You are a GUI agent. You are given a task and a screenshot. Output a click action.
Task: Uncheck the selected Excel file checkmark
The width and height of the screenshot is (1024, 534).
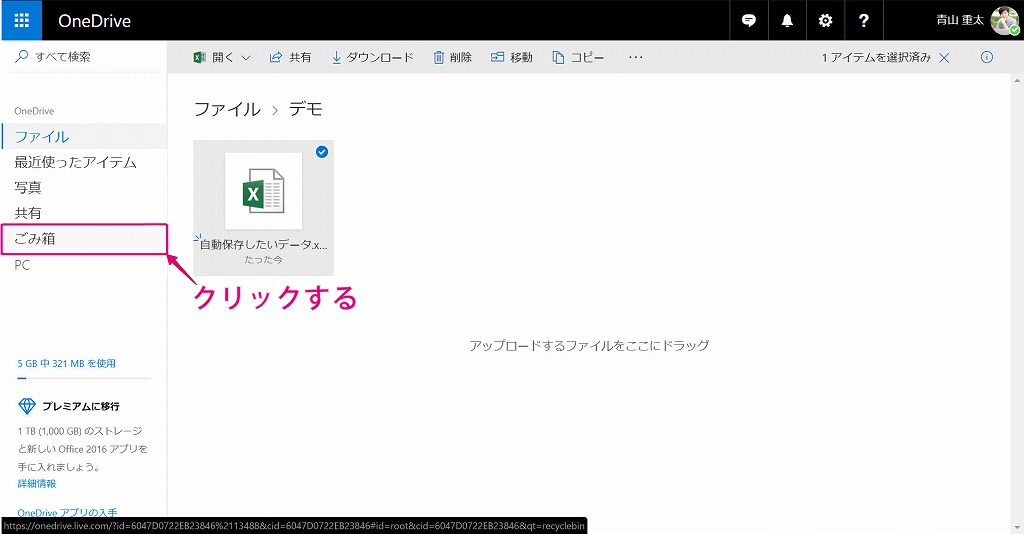tap(321, 152)
